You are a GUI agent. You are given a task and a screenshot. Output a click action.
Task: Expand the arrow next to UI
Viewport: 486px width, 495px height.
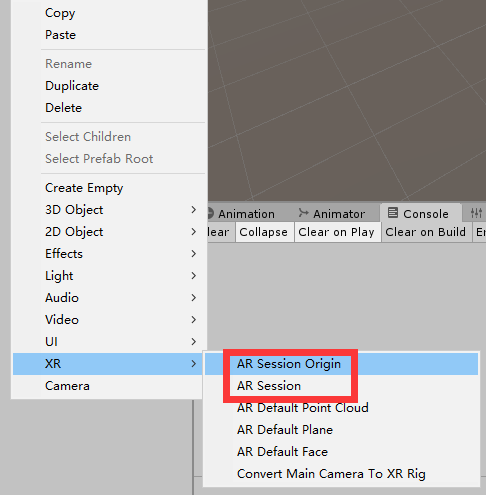click(x=194, y=342)
